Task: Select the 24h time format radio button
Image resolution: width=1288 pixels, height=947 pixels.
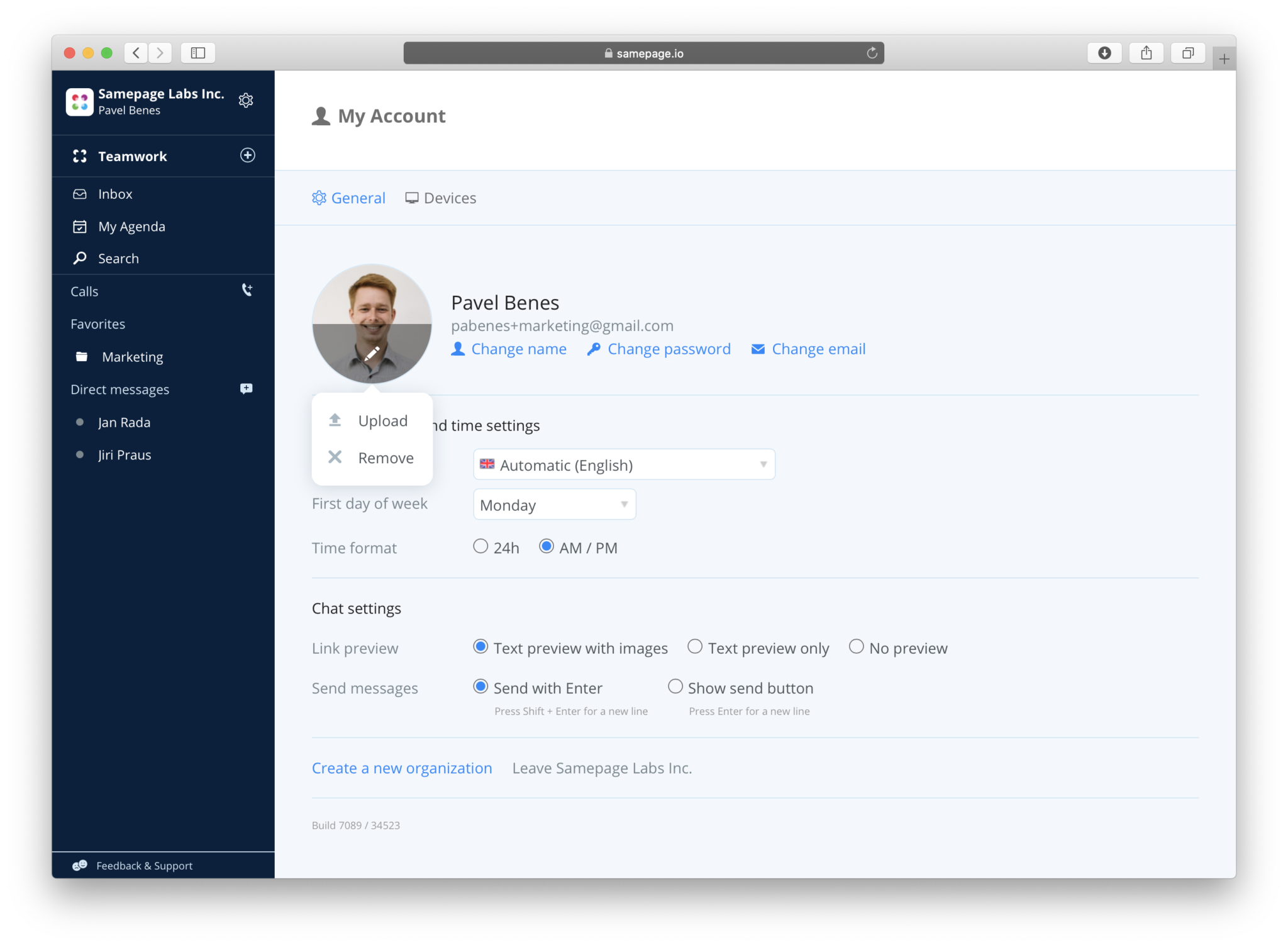Action: 480,547
